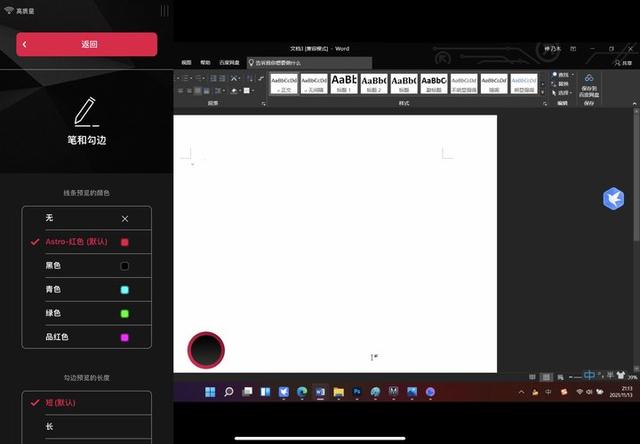Screen dimensions: 640x444
Task: Click the pen and stroke icon
Action: 86,111
